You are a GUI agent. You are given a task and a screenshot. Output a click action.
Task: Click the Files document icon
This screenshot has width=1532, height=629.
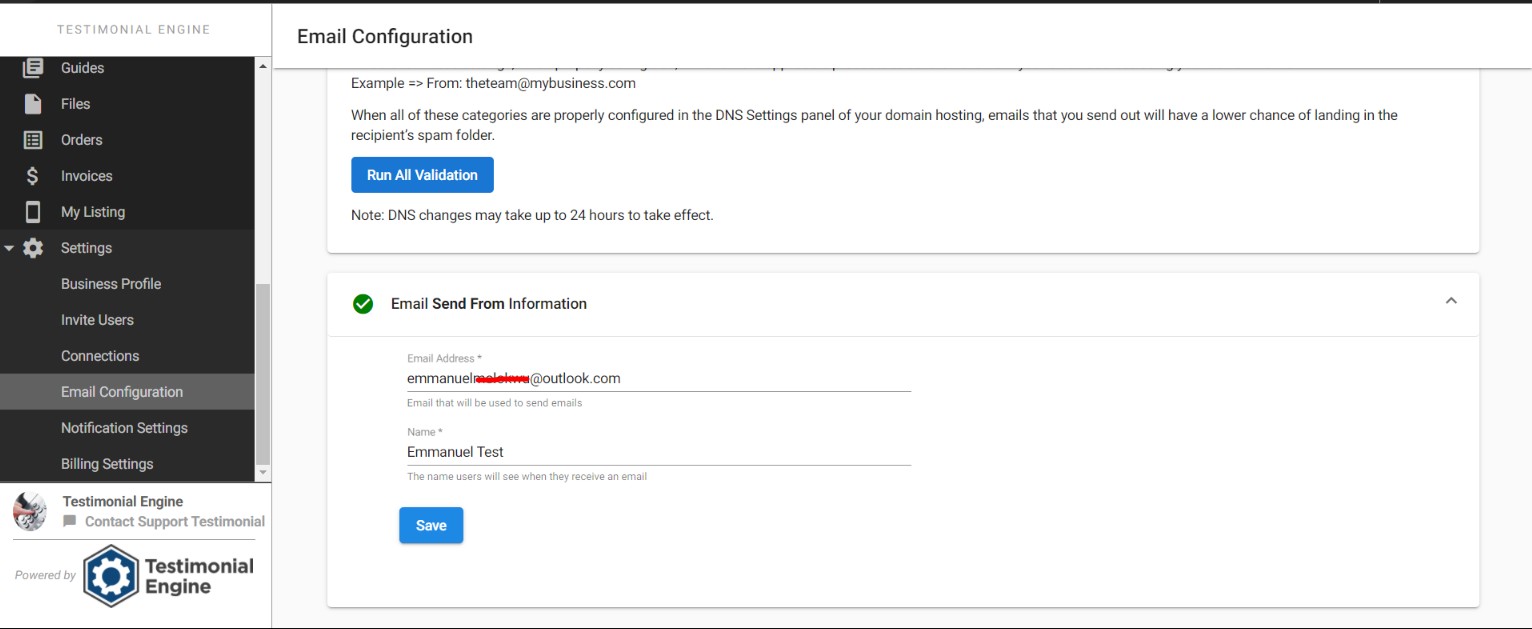click(x=33, y=104)
